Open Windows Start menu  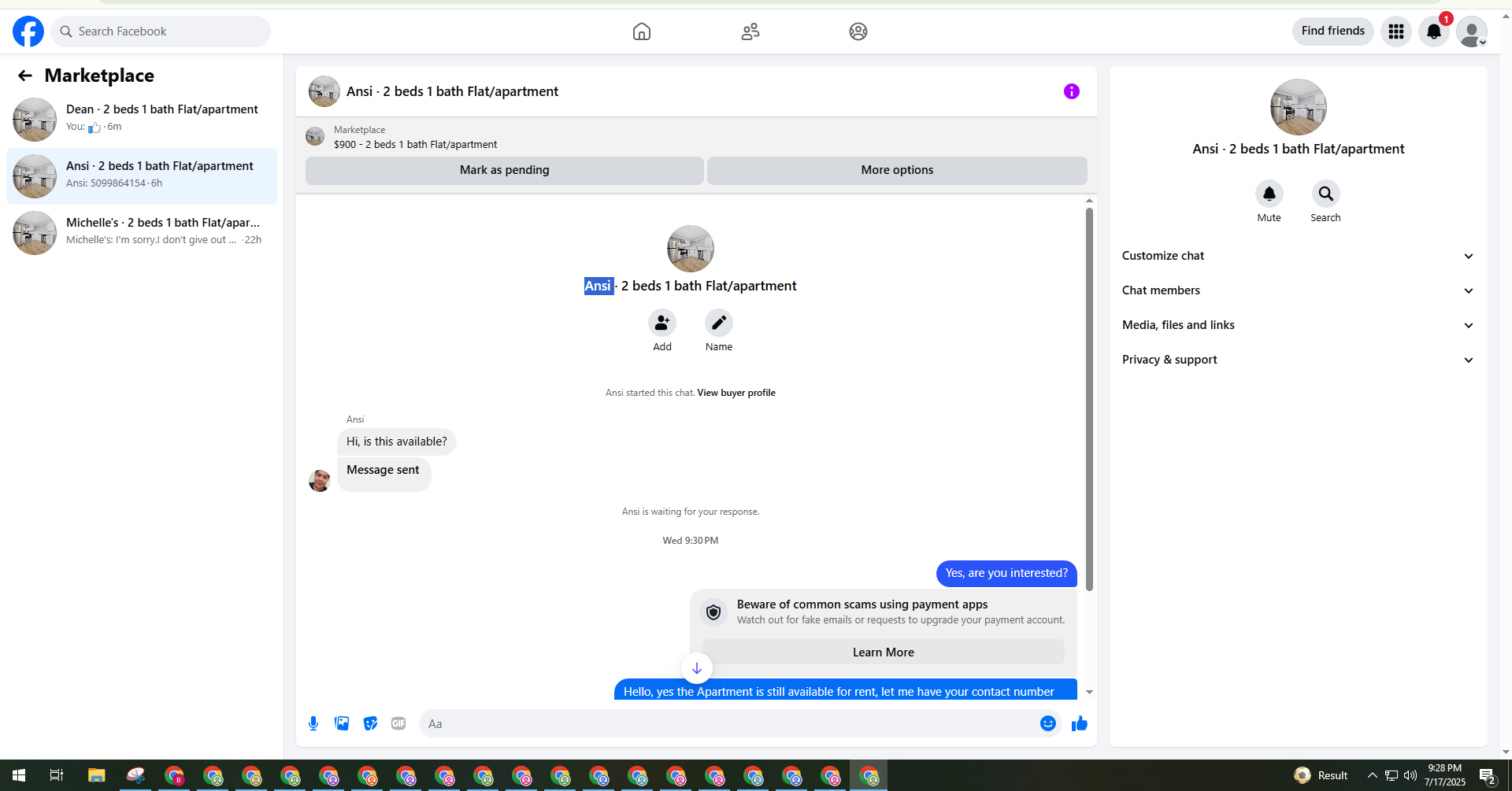coord(19,775)
